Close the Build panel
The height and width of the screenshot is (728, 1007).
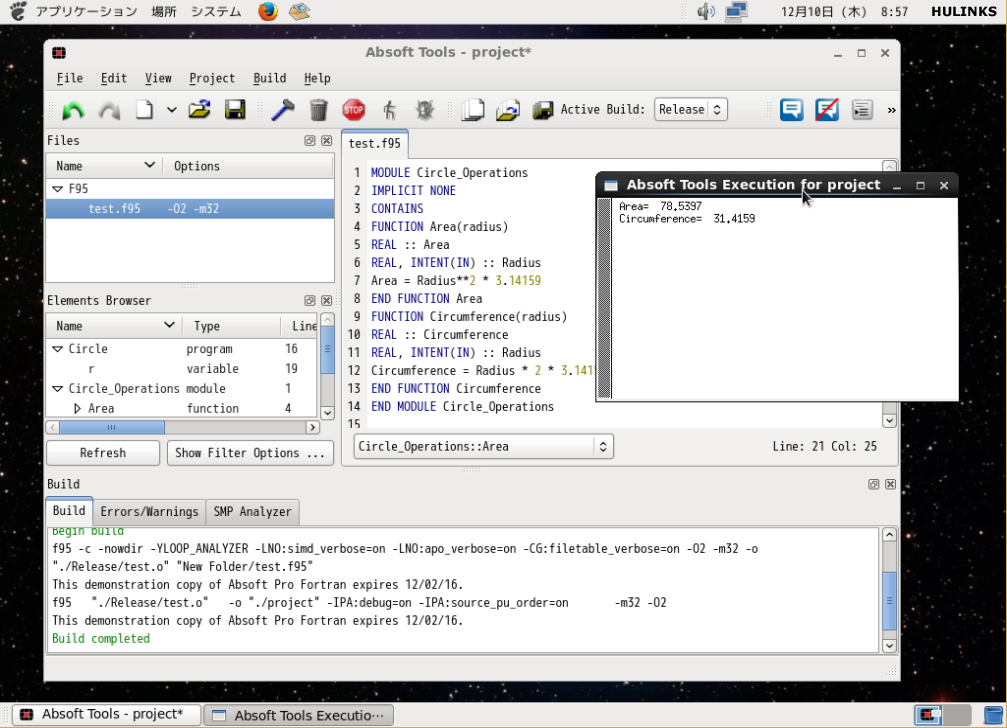(x=890, y=484)
